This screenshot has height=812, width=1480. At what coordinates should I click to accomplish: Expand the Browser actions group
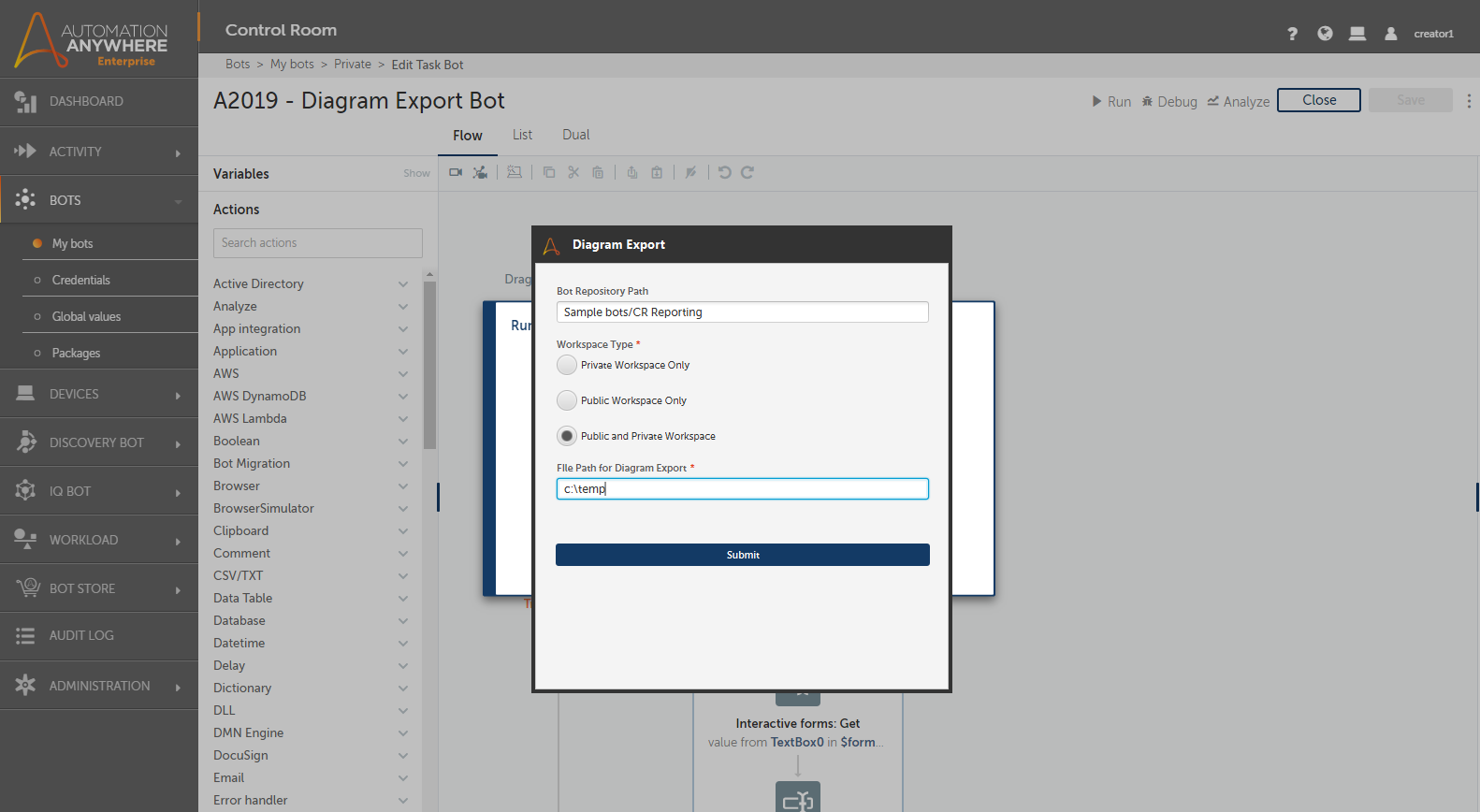pos(403,486)
